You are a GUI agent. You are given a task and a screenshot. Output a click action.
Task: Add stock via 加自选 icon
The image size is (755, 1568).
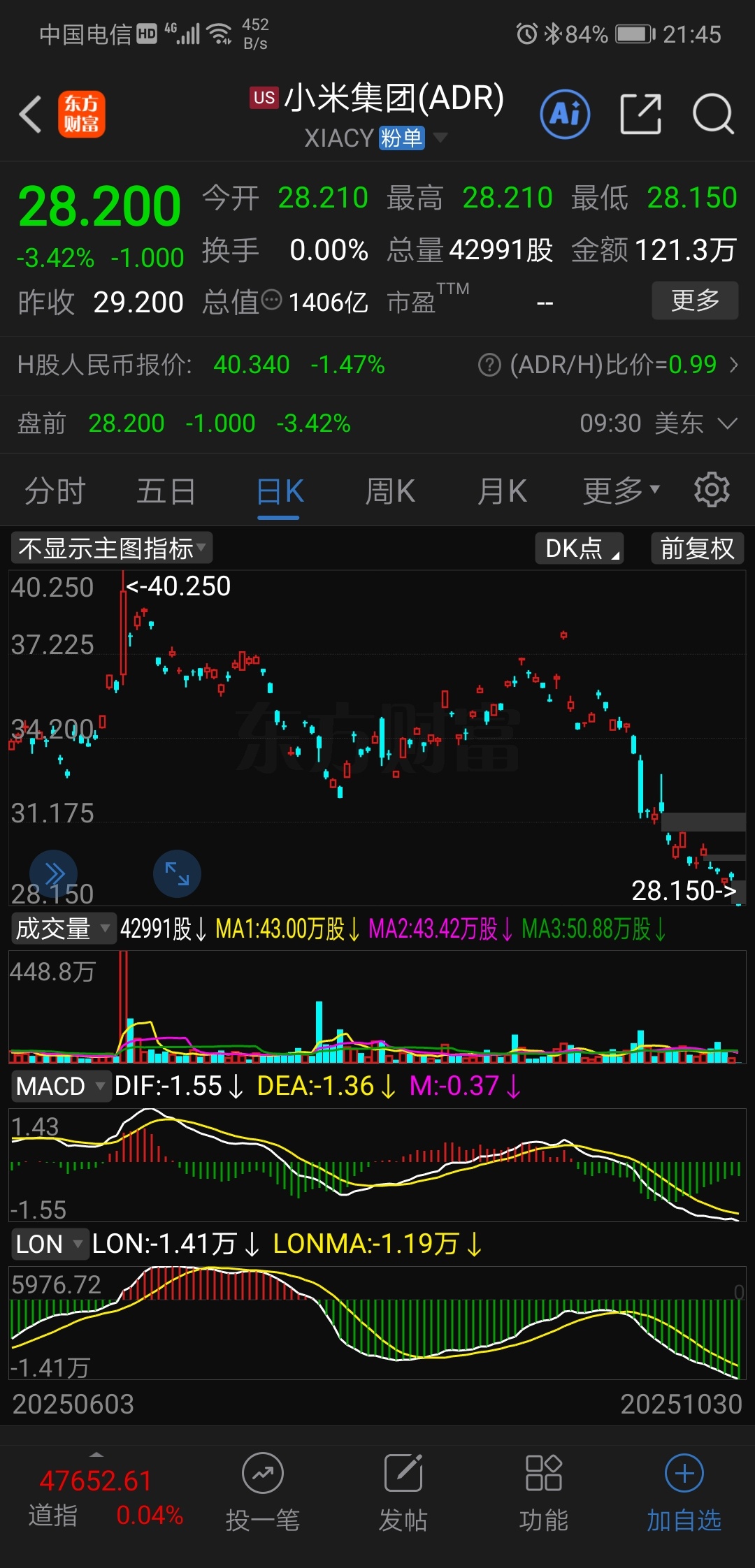pos(684,1474)
